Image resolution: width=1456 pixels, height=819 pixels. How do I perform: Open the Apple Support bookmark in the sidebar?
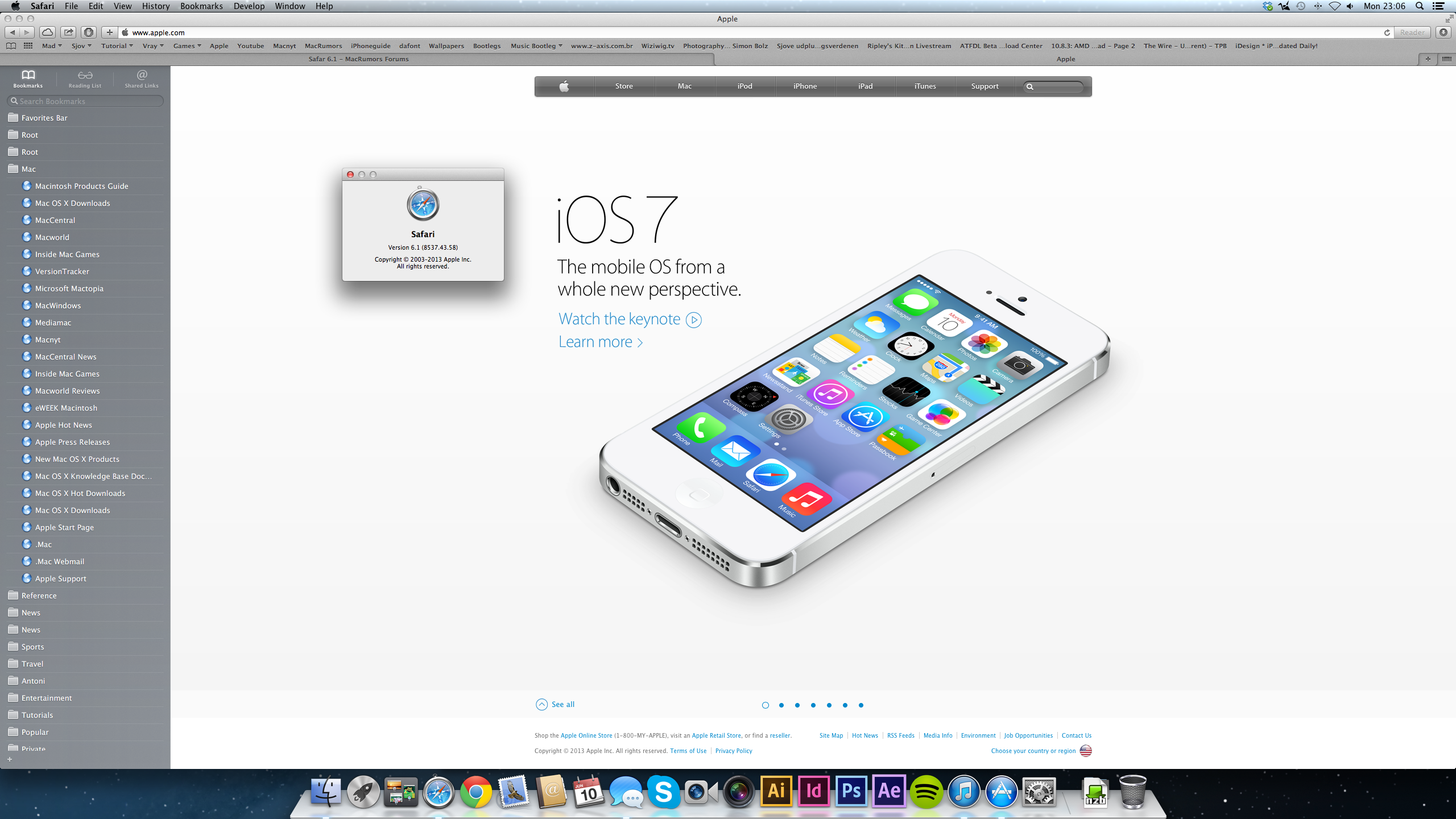[85, 578]
